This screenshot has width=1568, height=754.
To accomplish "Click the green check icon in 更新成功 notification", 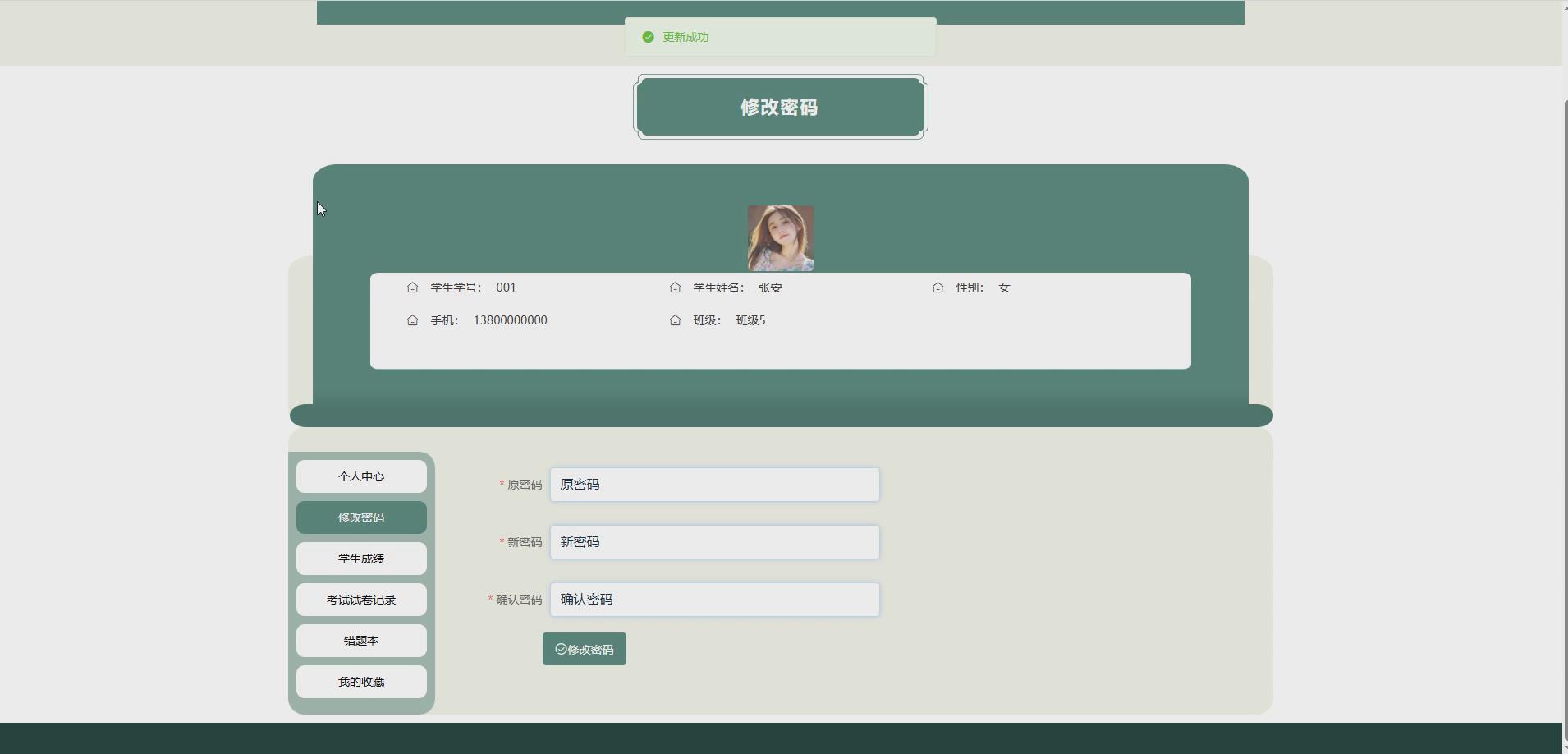I will pos(649,36).
